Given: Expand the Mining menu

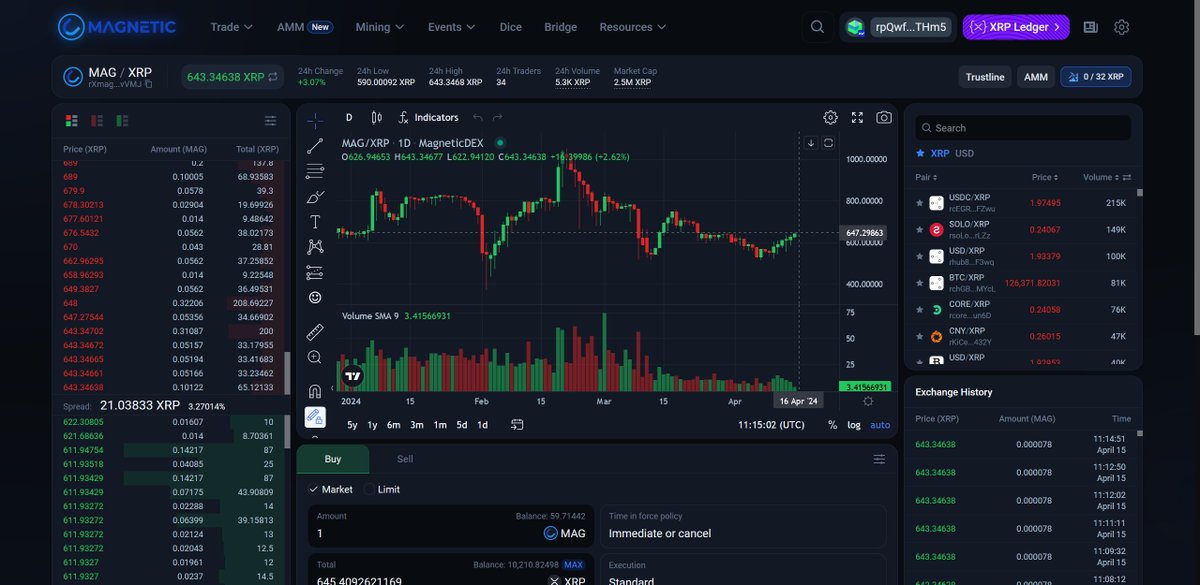Looking at the screenshot, I should point(379,27).
